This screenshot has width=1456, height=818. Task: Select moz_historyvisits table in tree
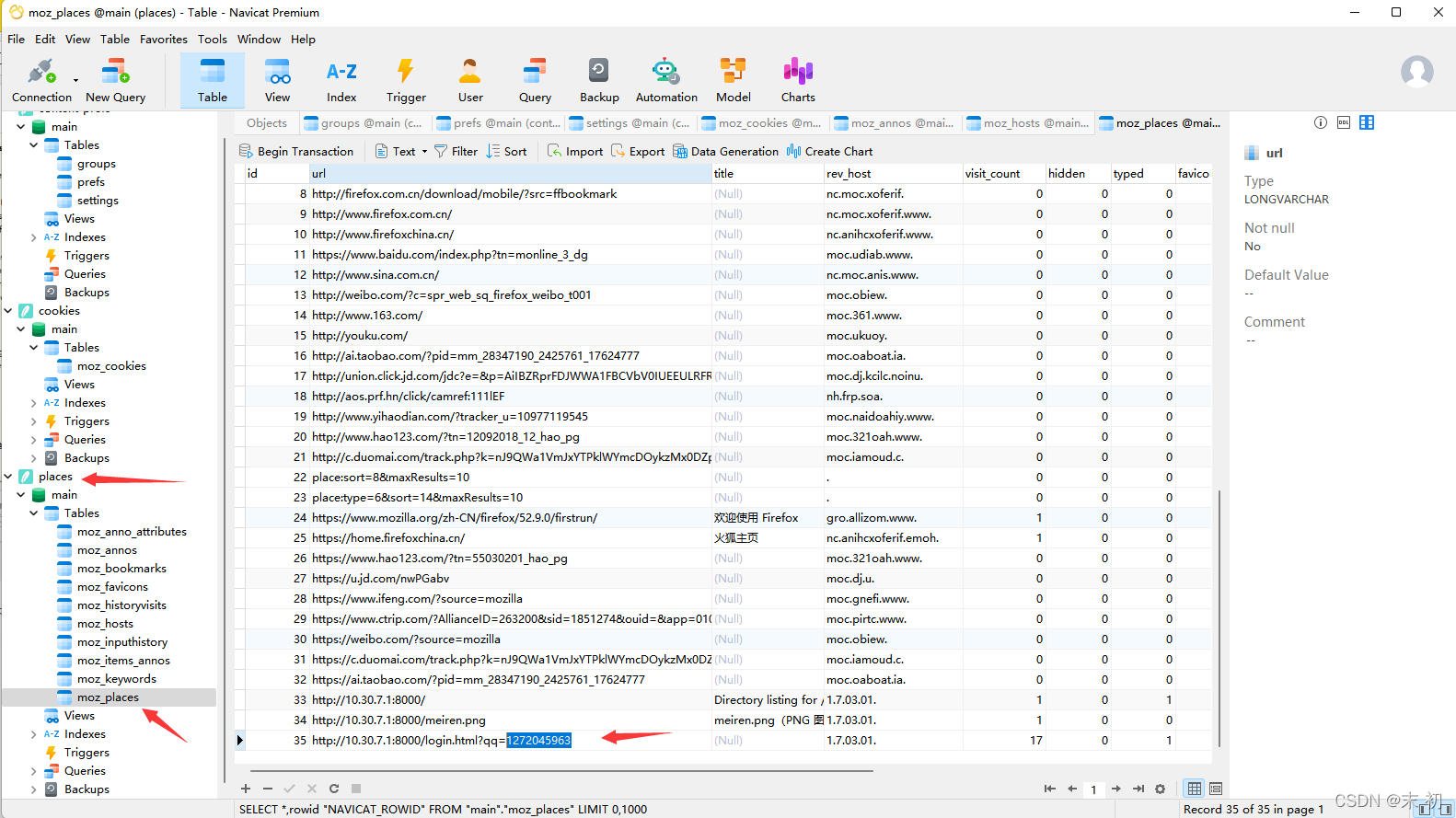pyautogui.click(x=121, y=605)
